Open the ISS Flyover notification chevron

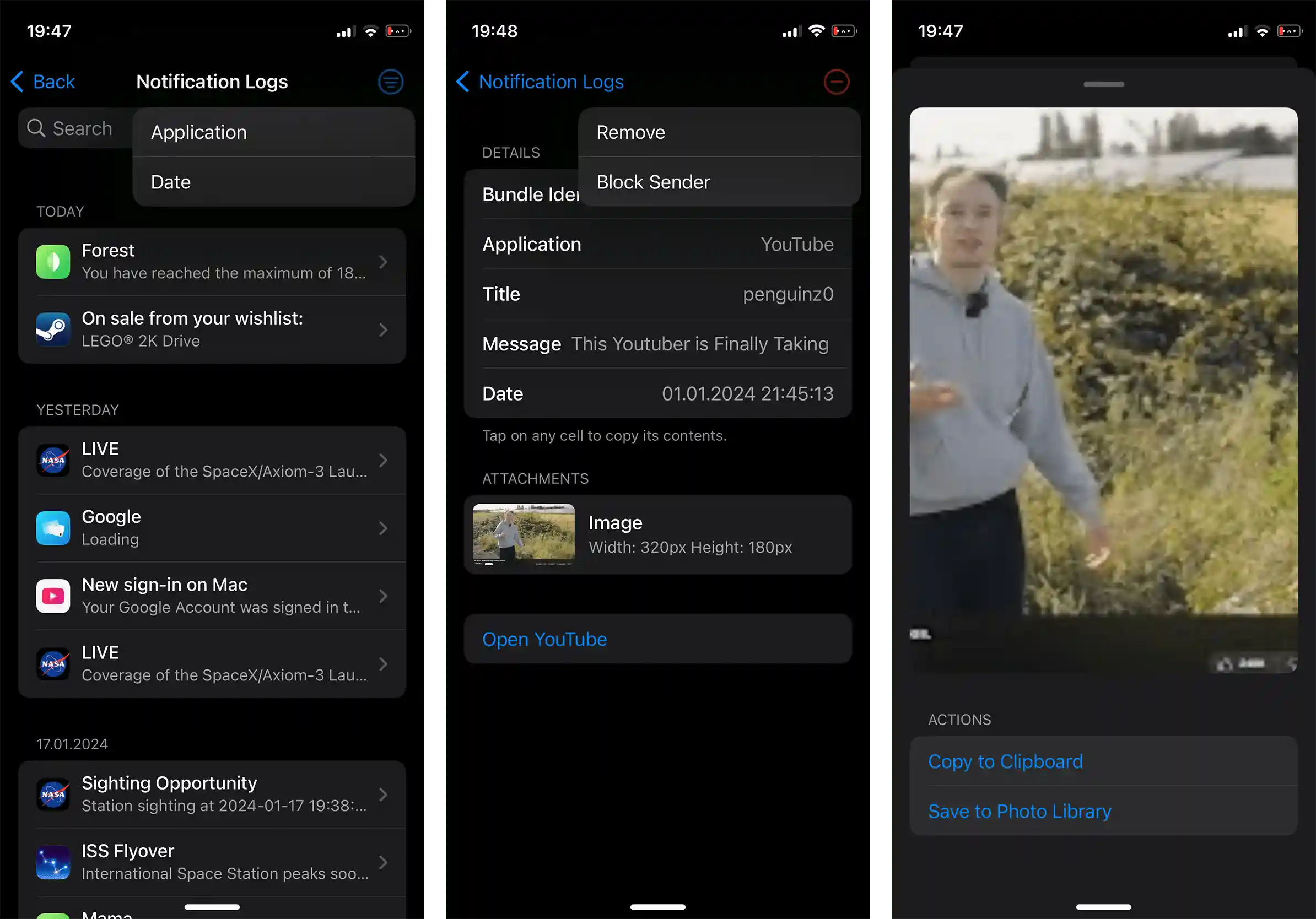[383, 862]
